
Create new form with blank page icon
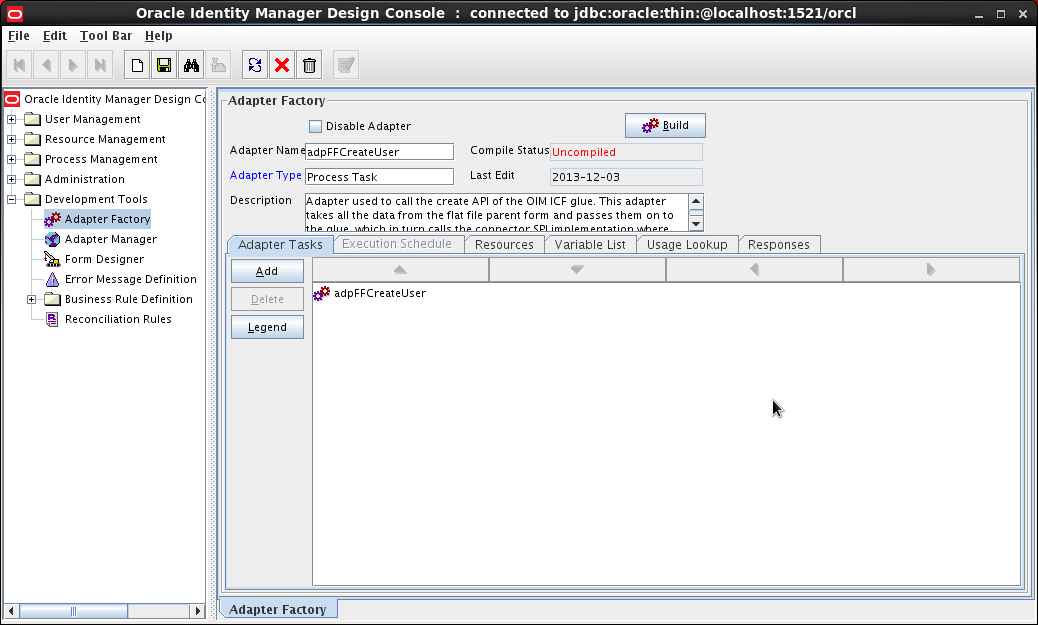tap(137, 65)
